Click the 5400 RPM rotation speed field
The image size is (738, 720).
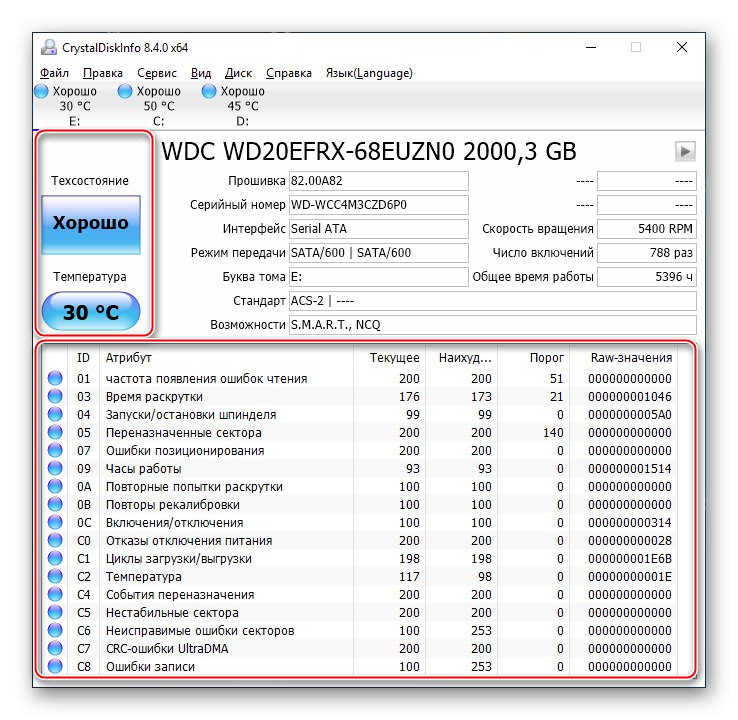[x=647, y=229]
